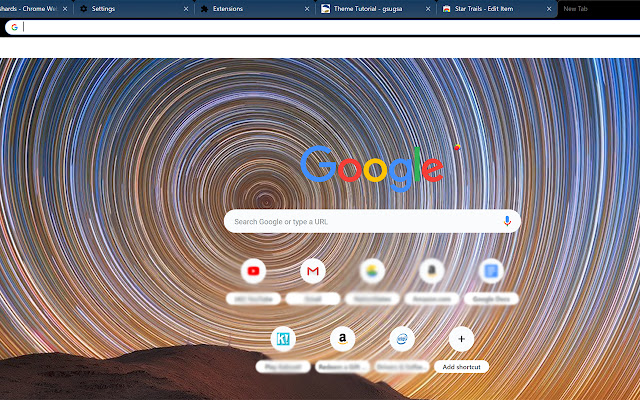Close the Theme Tutorial tab

point(428,9)
